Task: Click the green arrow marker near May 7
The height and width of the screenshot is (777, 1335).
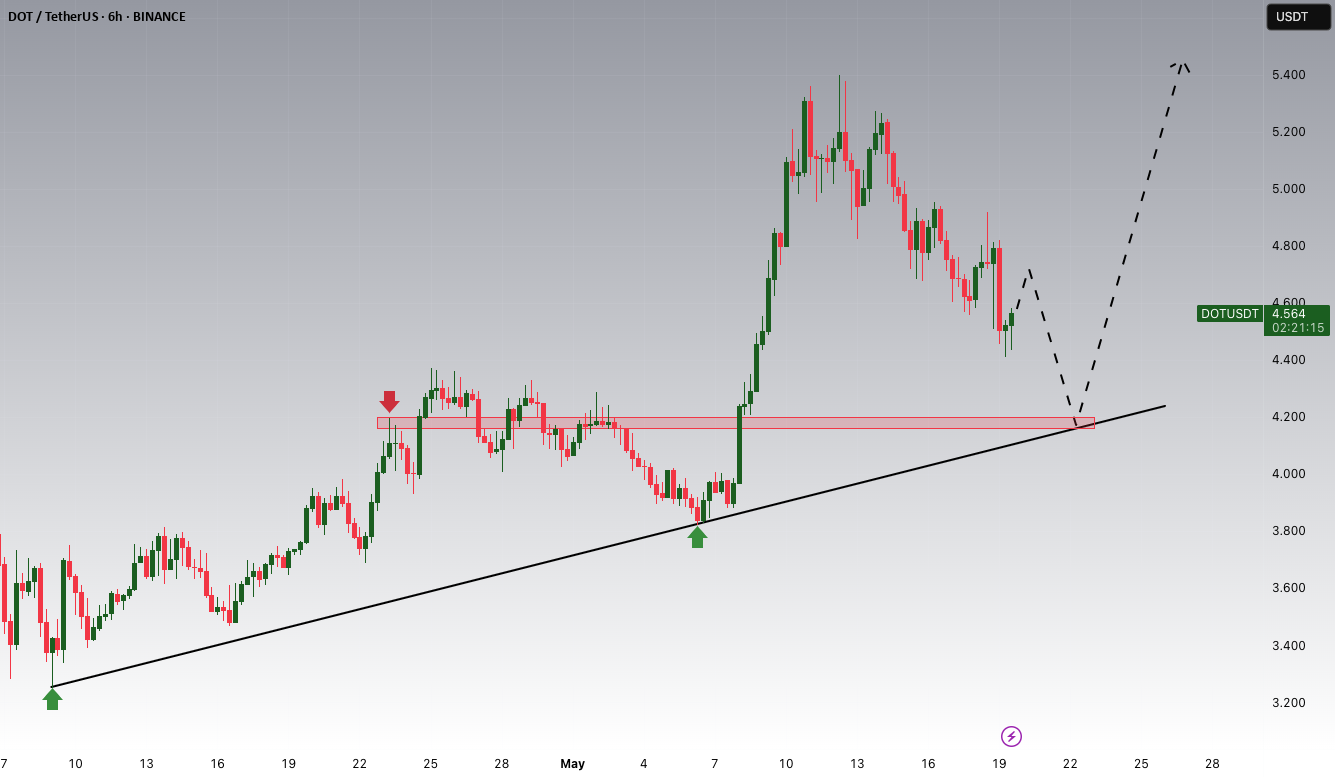Action: click(x=697, y=537)
